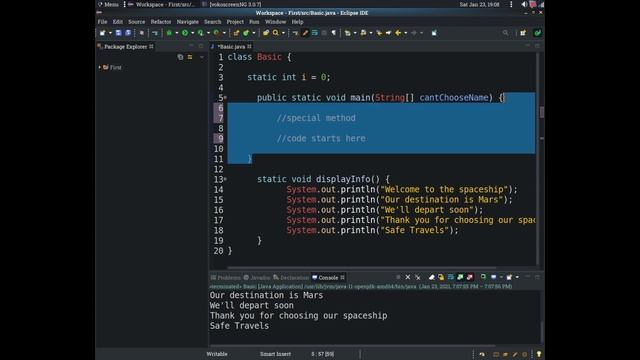Click Remove Launch X icon in Console

(x=408, y=277)
